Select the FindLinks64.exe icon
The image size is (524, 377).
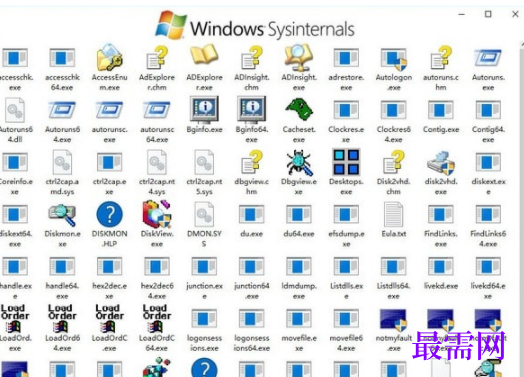click(x=488, y=215)
